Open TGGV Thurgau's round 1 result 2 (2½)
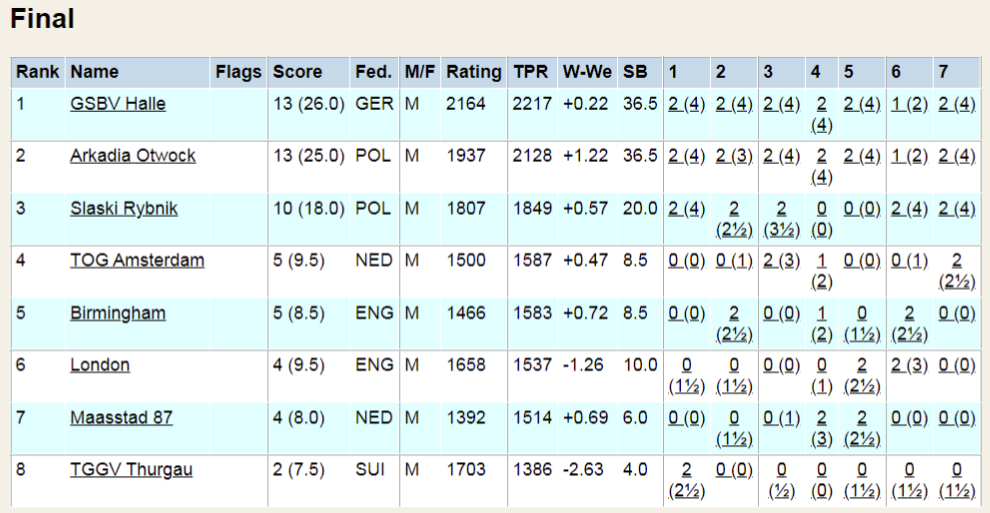The height and width of the screenshot is (513, 990). pos(686,481)
